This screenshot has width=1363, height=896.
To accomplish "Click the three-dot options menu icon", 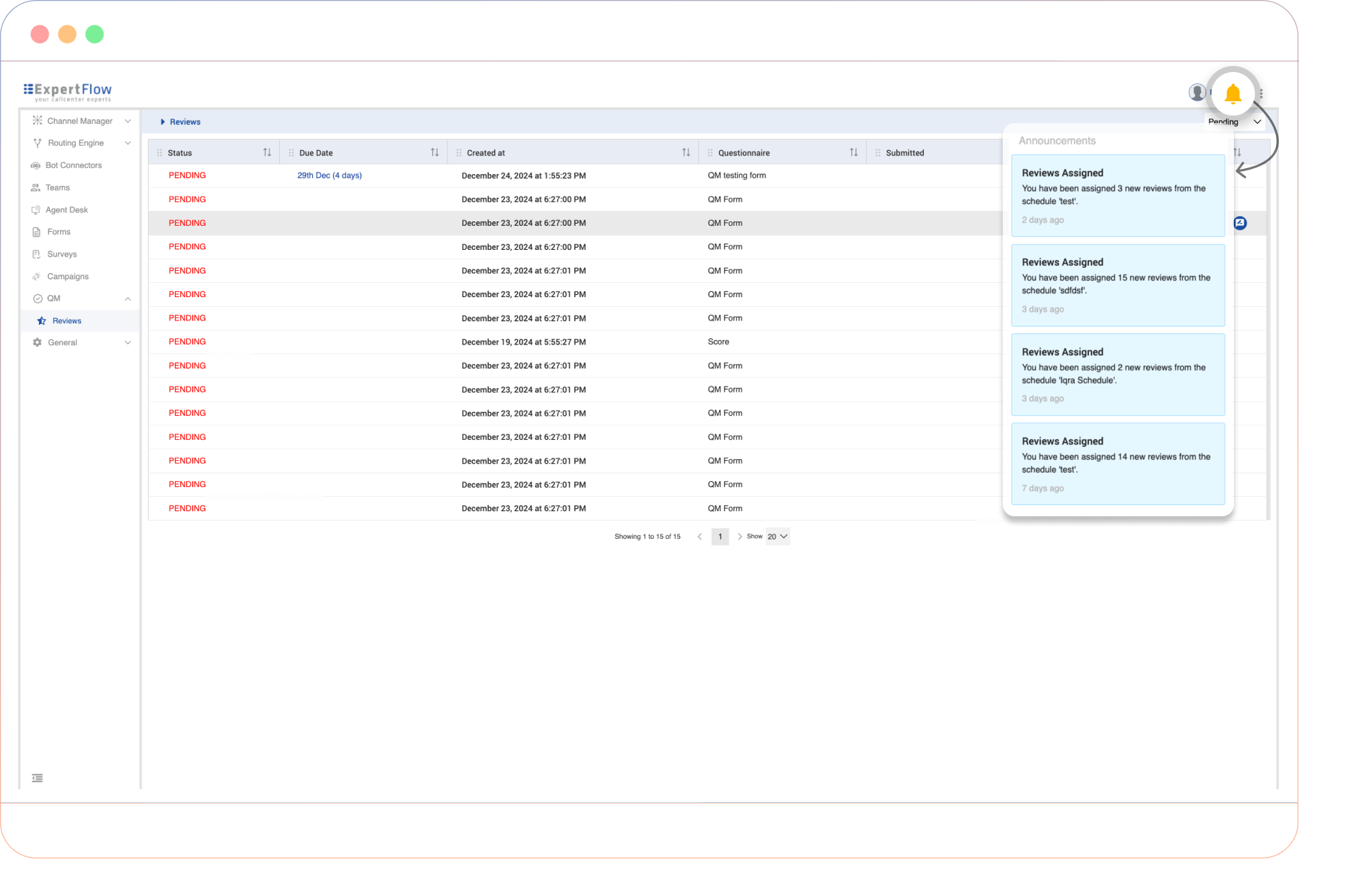I will tap(1262, 94).
